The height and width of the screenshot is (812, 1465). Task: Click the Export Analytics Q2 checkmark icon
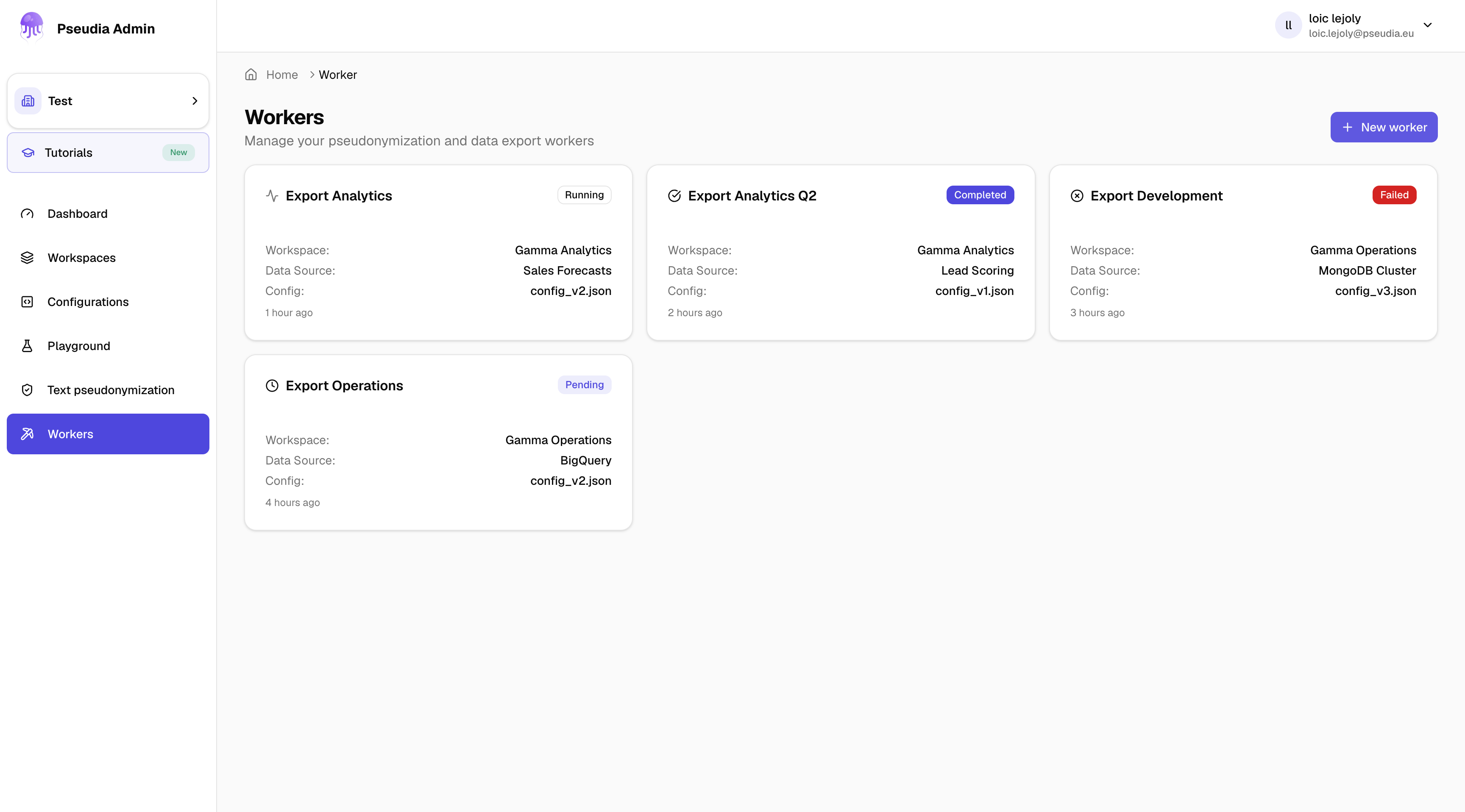[x=674, y=196]
